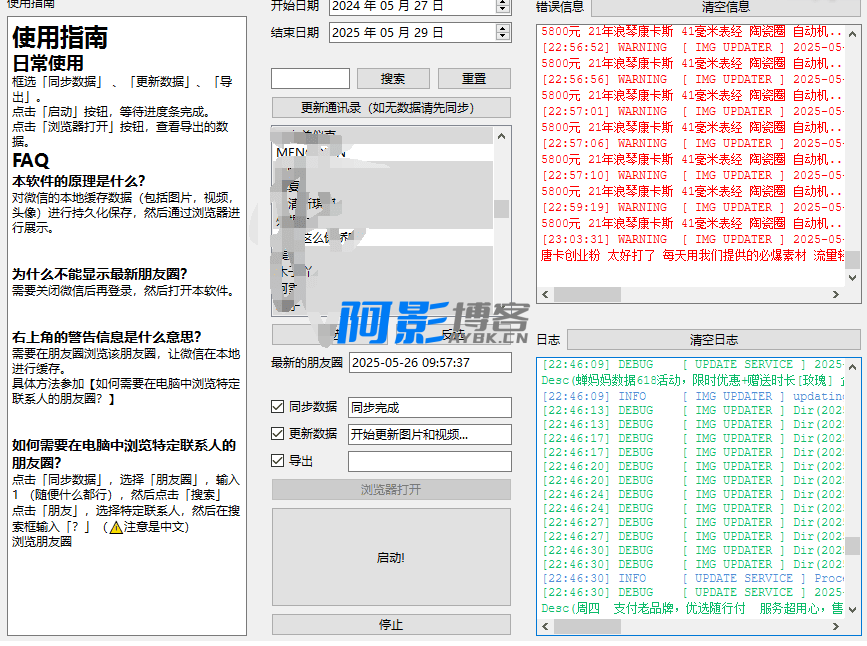The width and height of the screenshot is (867, 646).
Task: Increase 结束日期 with up spinner arrow
Action: coord(503,28)
